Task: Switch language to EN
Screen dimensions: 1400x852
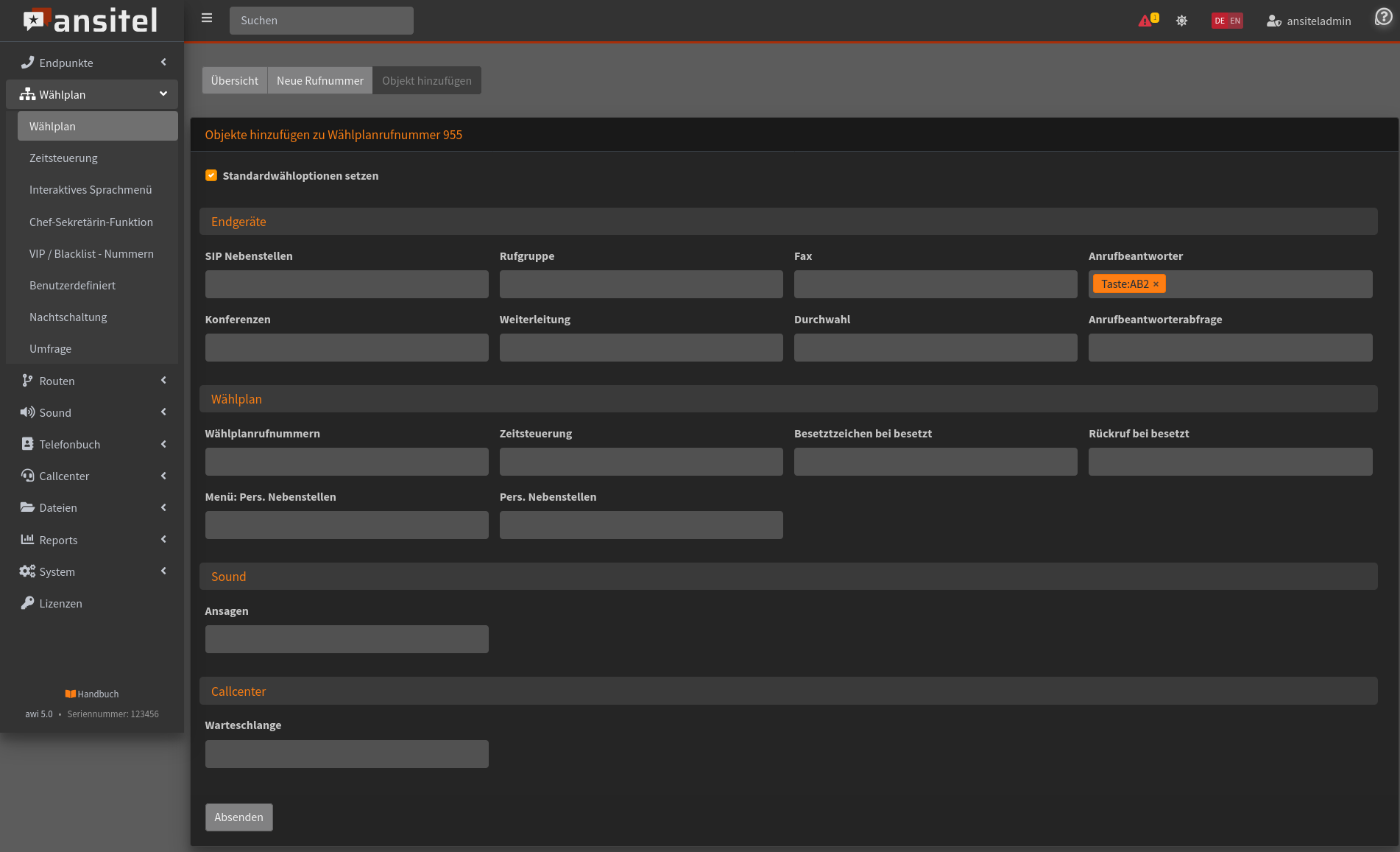Action: 1235,21
